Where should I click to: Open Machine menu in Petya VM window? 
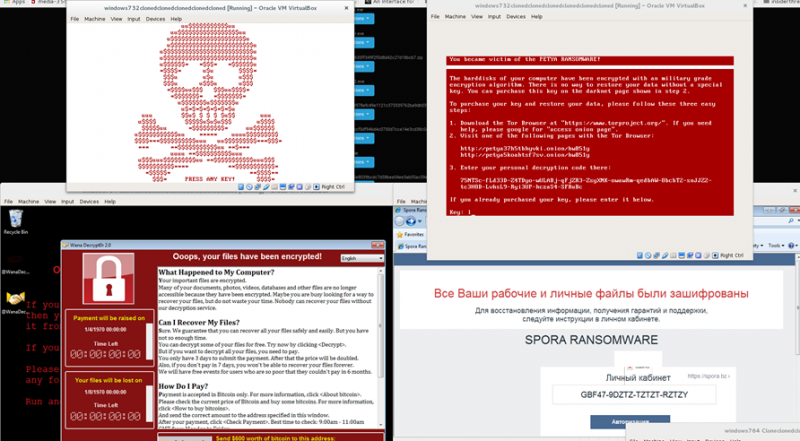[x=455, y=16]
